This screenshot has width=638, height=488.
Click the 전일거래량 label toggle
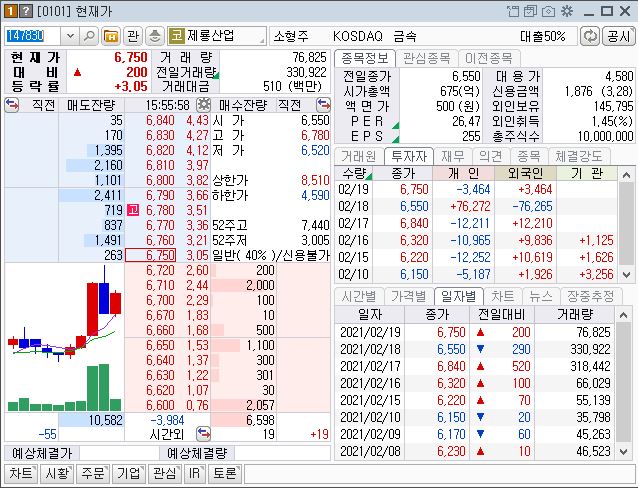point(186,72)
